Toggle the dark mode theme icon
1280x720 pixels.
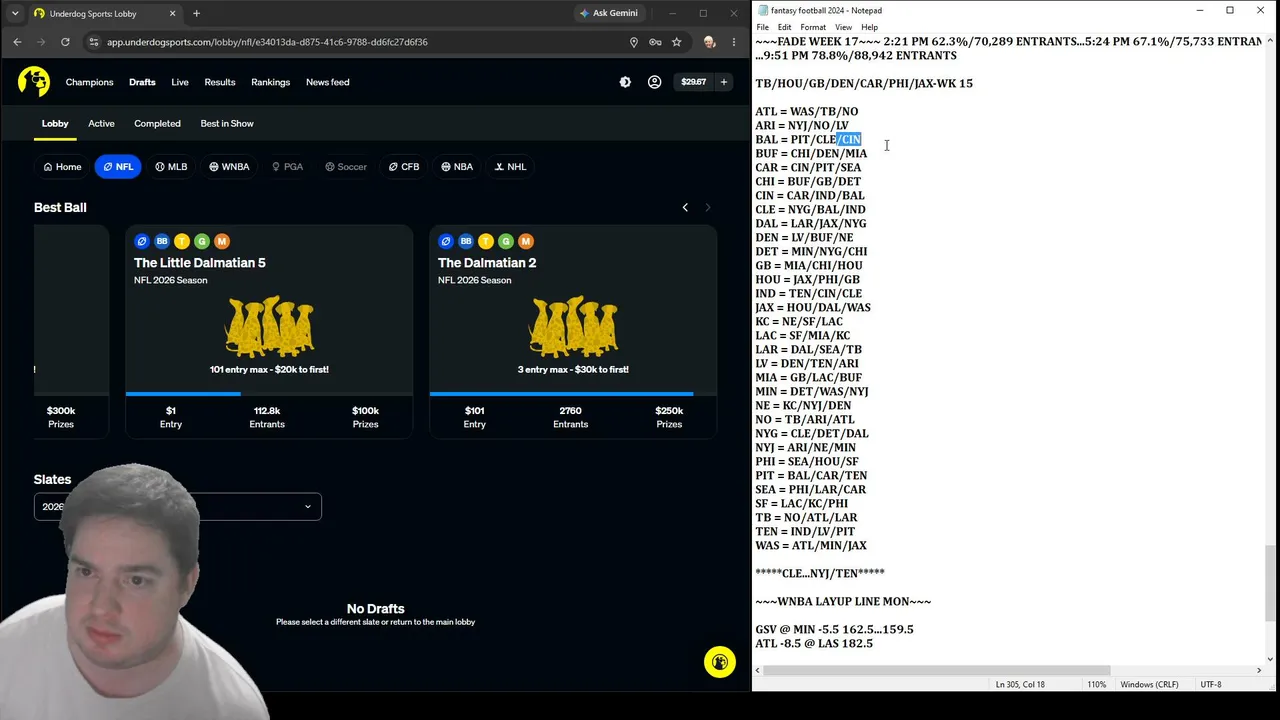point(625,82)
